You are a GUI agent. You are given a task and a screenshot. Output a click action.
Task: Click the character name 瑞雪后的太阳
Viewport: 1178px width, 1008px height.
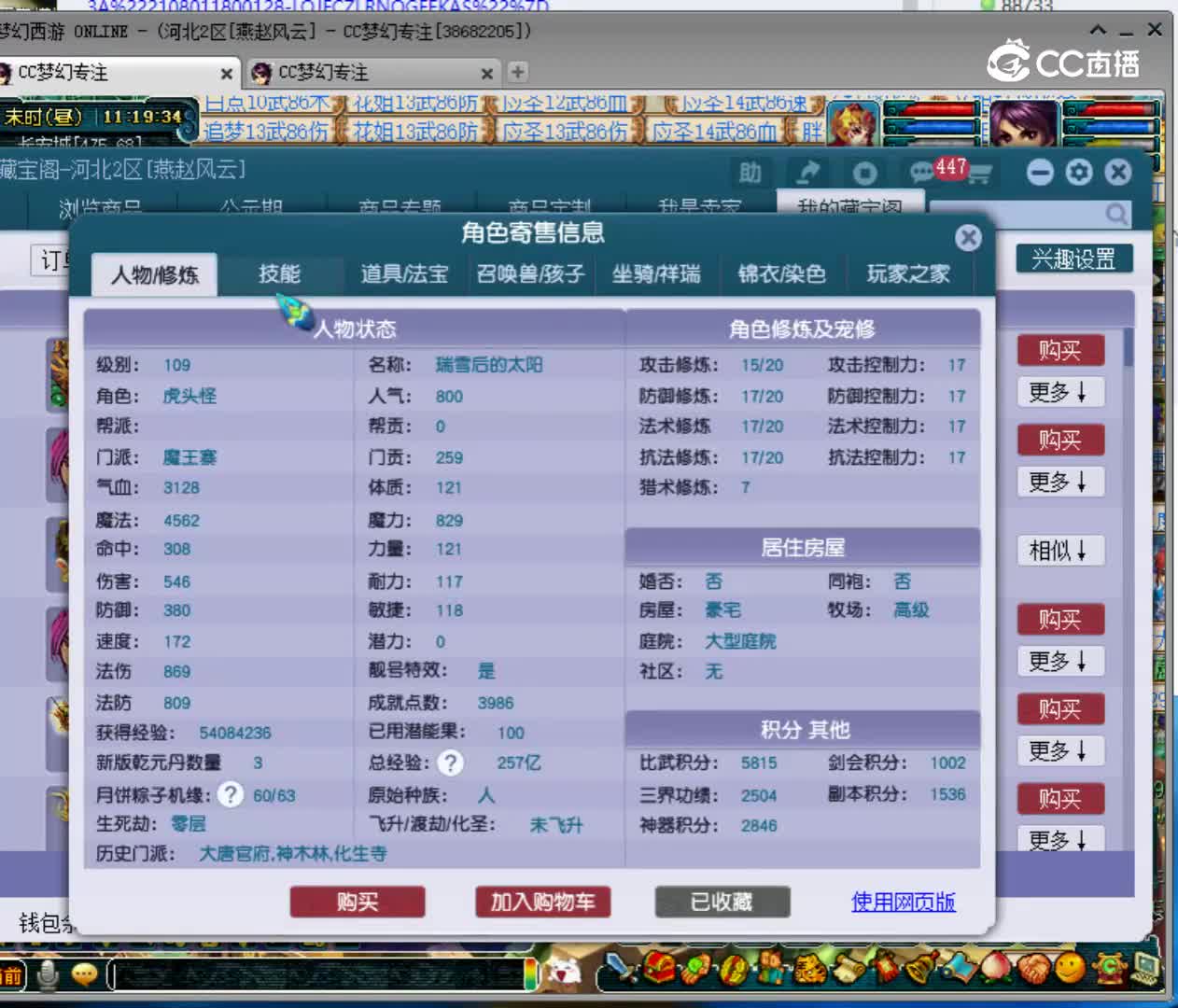point(489,365)
